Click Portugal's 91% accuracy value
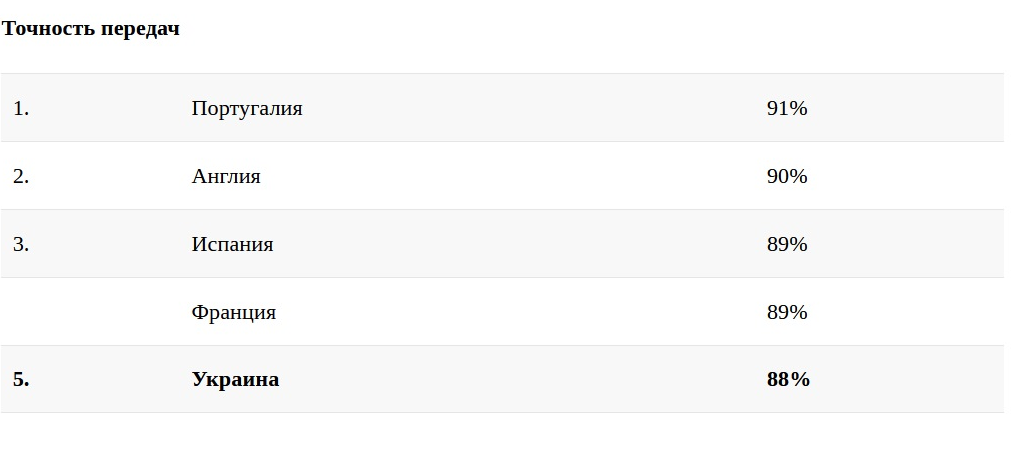 click(x=787, y=108)
